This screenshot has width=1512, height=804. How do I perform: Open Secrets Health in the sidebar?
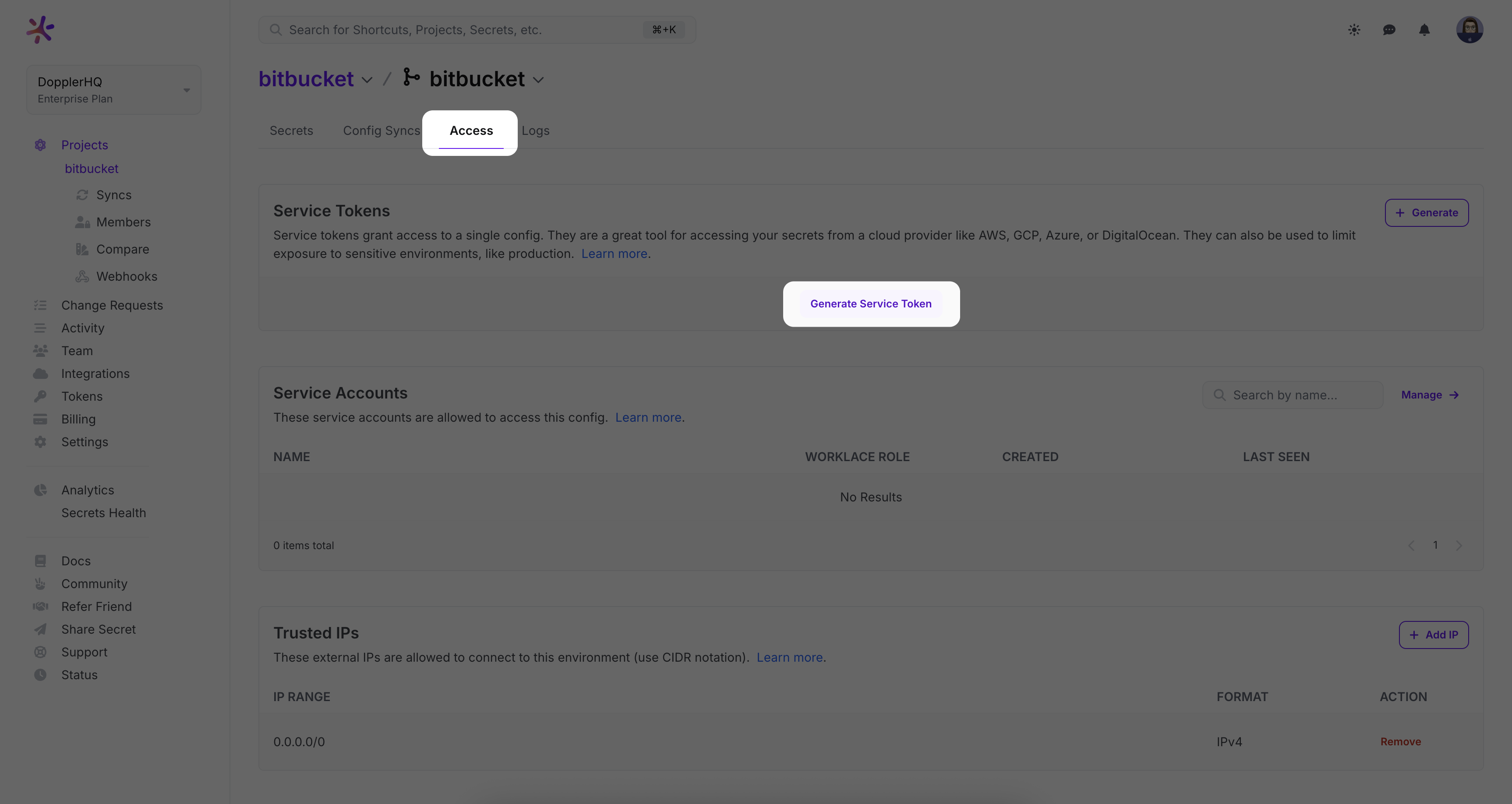(103, 513)
